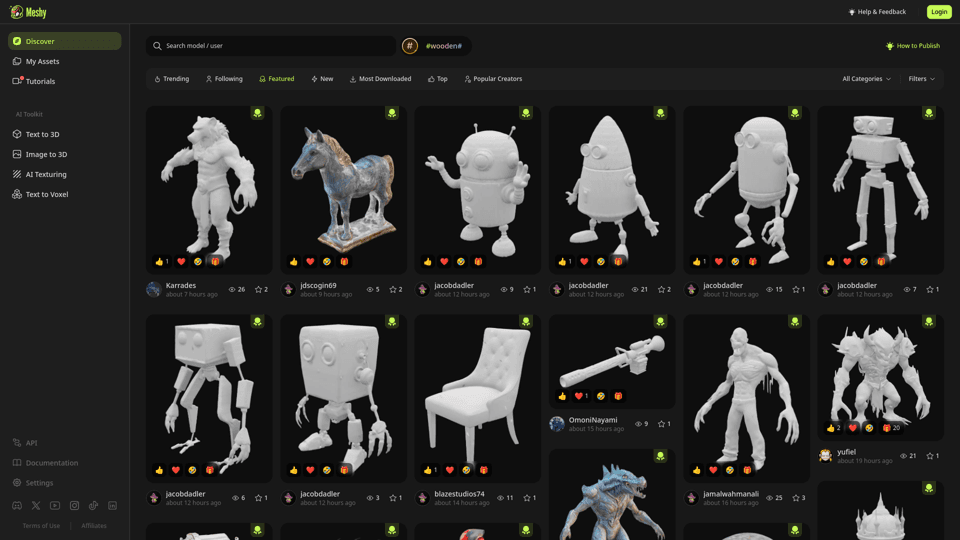Open the Text to 3D tool
Screen dimensions: 960x540
tap(64, 134)
